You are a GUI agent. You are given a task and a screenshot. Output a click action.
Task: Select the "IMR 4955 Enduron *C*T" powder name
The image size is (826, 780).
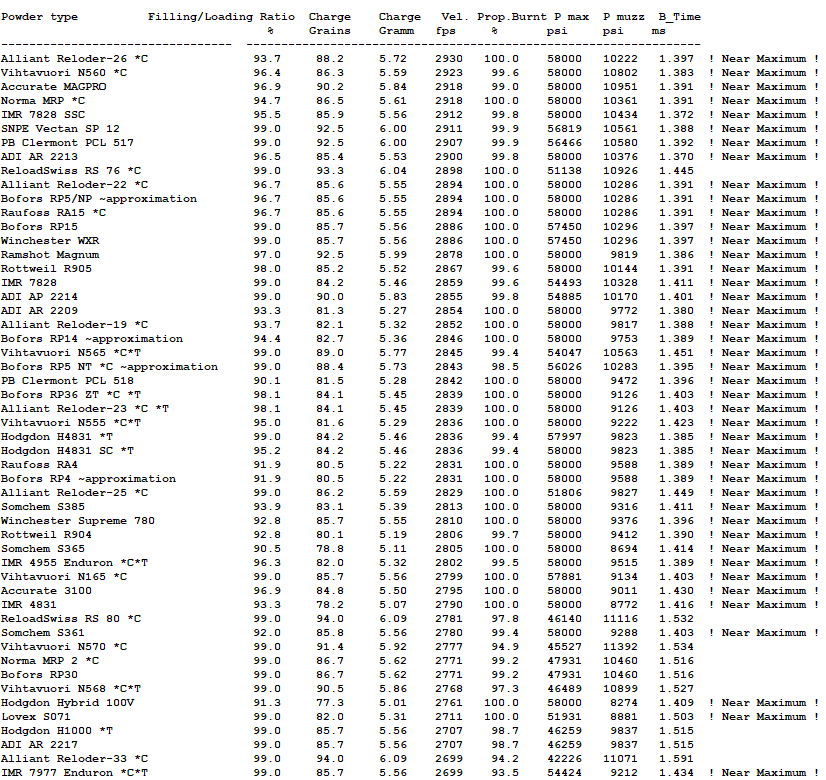(74, 562)
